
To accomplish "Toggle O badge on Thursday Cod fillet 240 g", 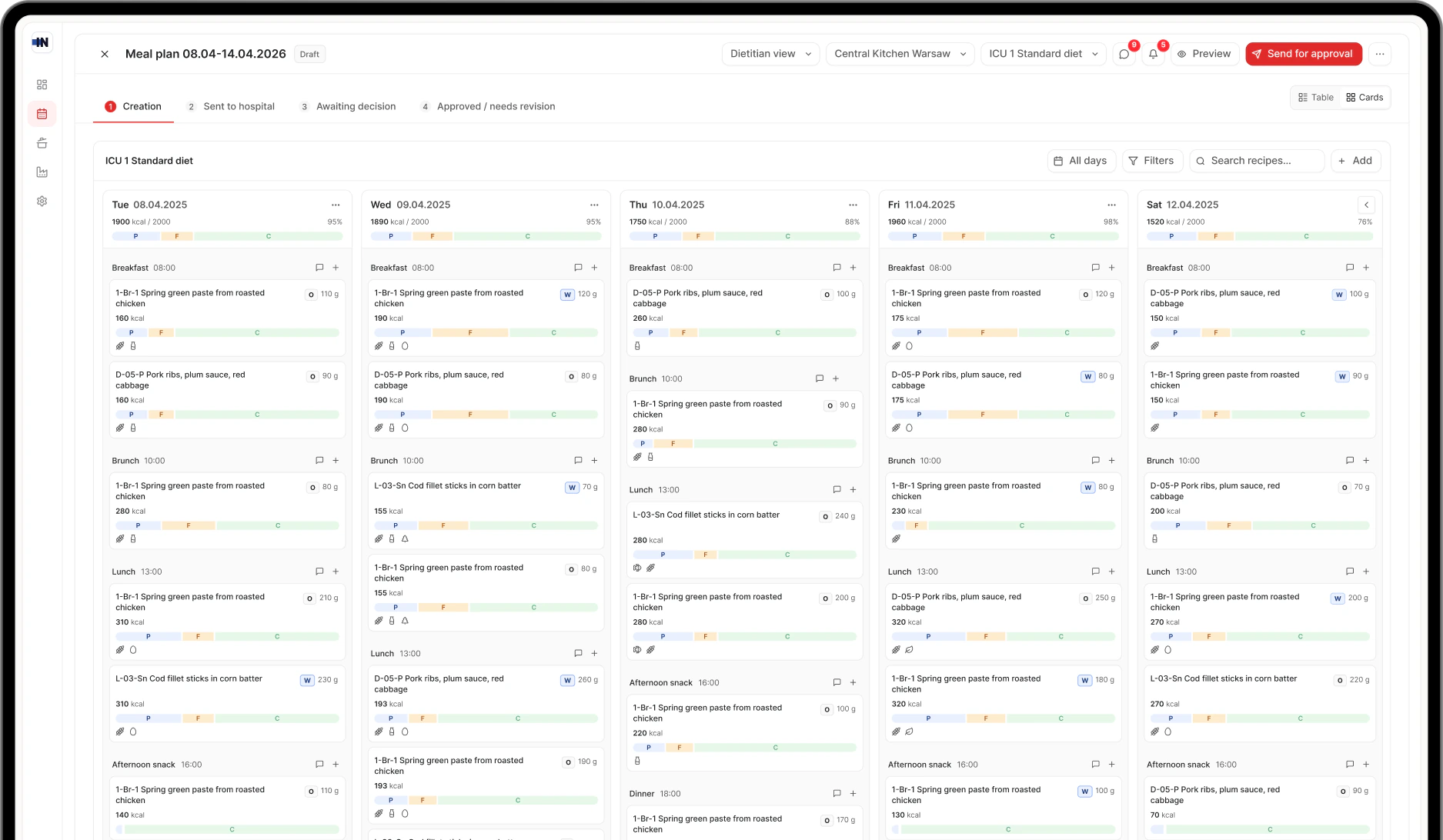I will (825, 516).
